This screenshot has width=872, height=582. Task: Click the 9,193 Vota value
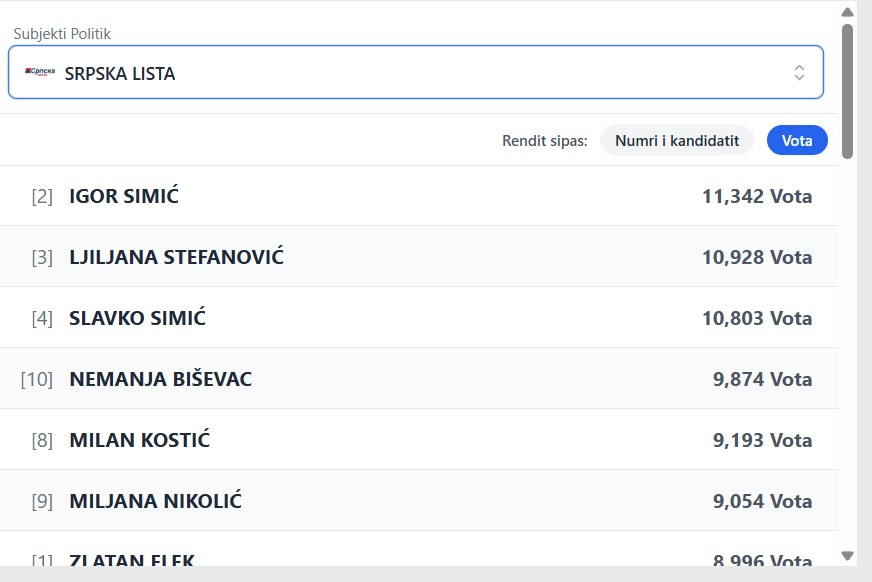[x=762, y=440]
